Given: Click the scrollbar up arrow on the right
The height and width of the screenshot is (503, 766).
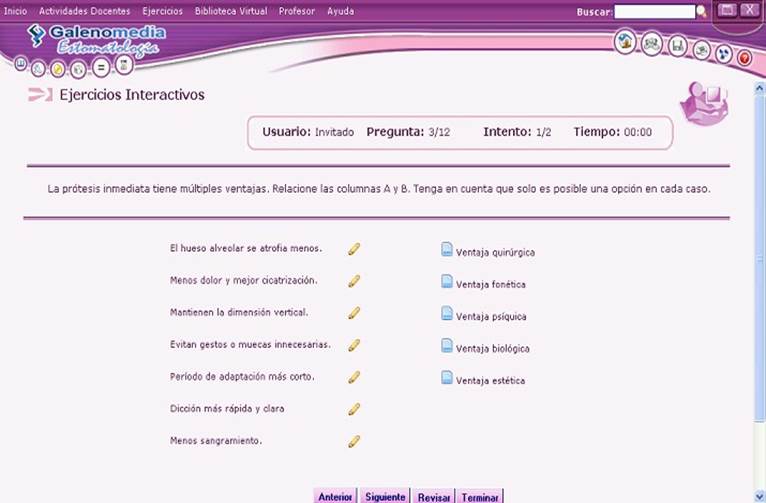Looking at the screenshot, I should pos(759,88).
